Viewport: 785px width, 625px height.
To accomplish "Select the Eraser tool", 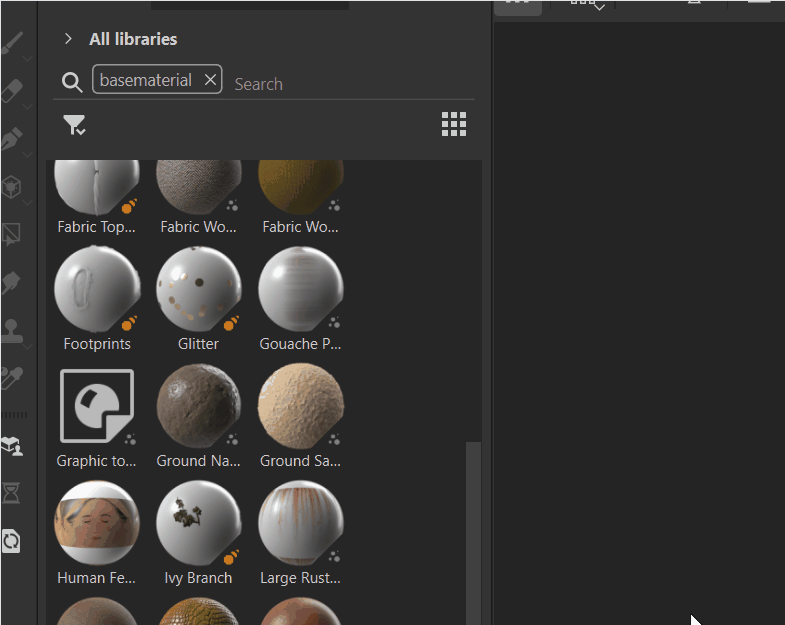I will (x=12, y=90).
